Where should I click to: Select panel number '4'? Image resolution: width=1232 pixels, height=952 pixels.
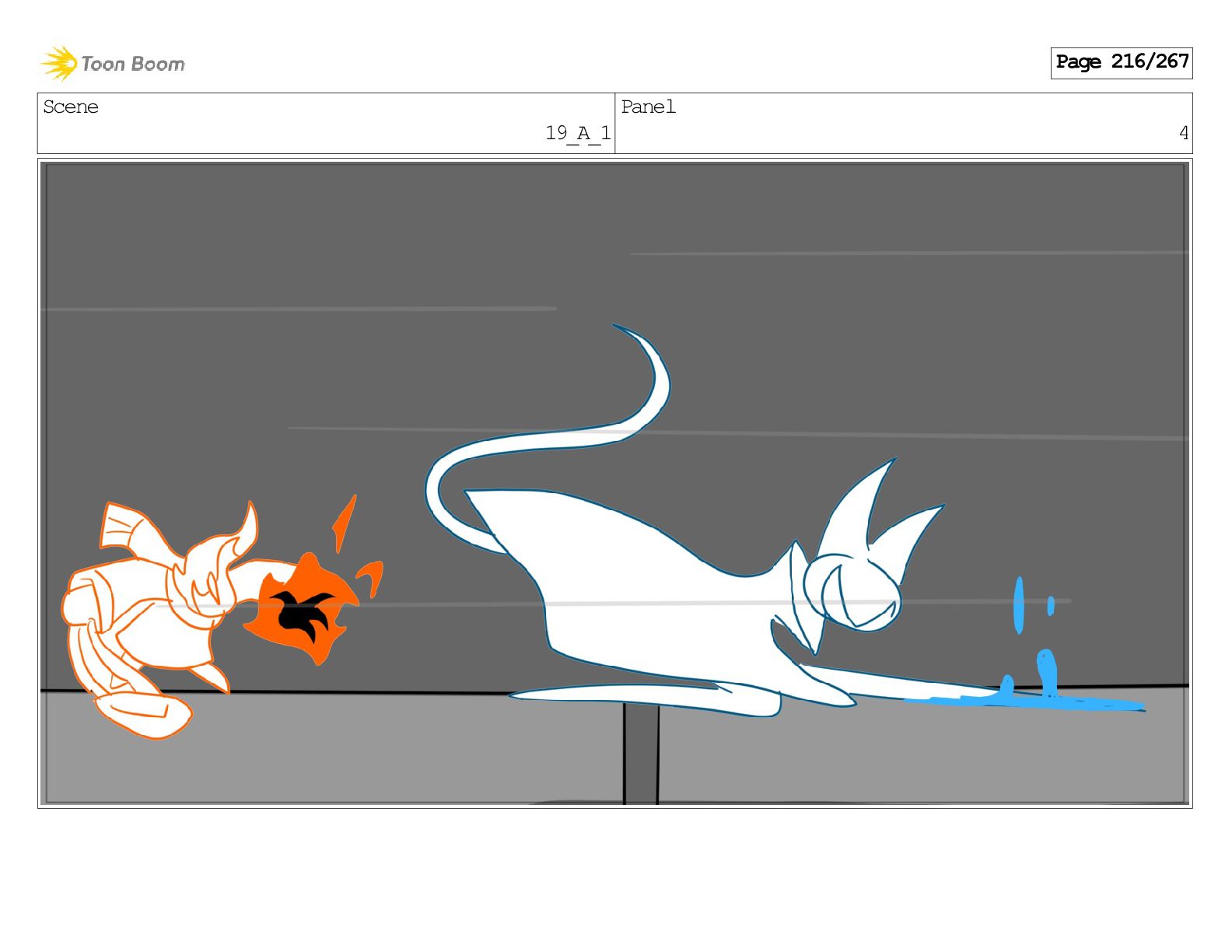(x=1183, y=134)
